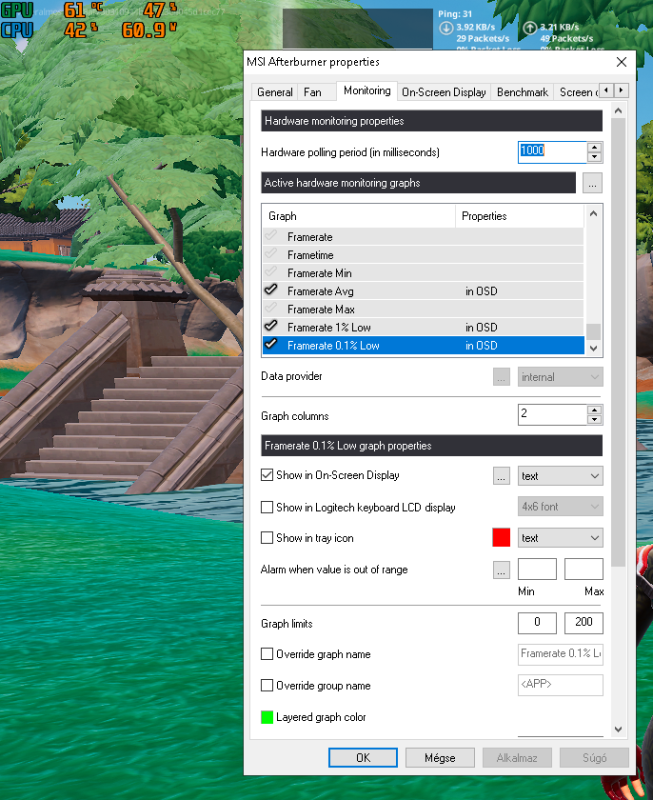The height and width of the screenshot is (800, 653).
Task: Click the download speed arrow icon in game overlay
Action: 446,28
